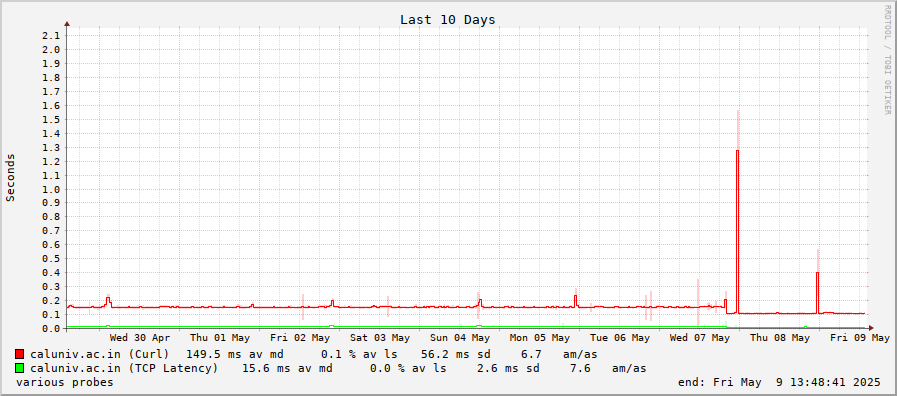This screenshot has width=897, height=396.
Task: Click the 'Sun 04 May' date label
Action: tap(460, 338)
